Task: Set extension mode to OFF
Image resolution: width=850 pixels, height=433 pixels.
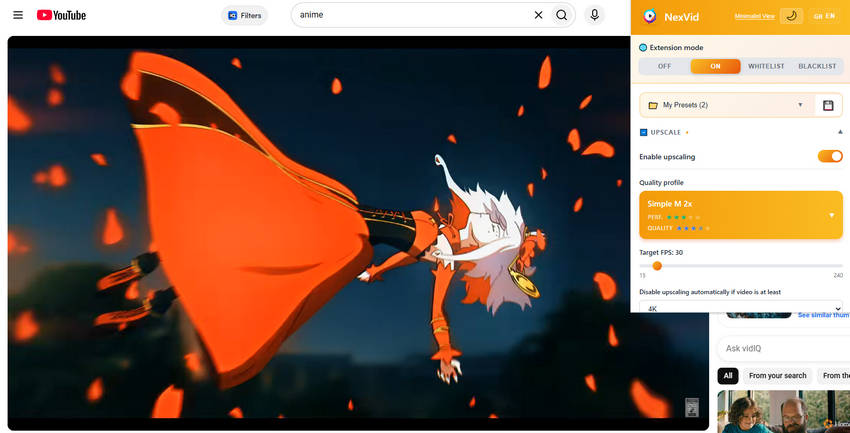Action: click(x=665, y=66)
